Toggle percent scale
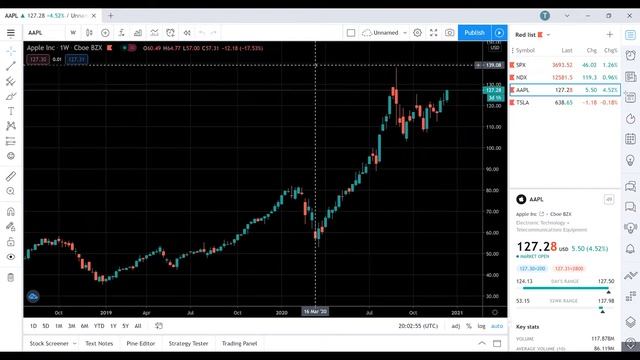Viewport: 640px width, 360px height. point(469,326)
